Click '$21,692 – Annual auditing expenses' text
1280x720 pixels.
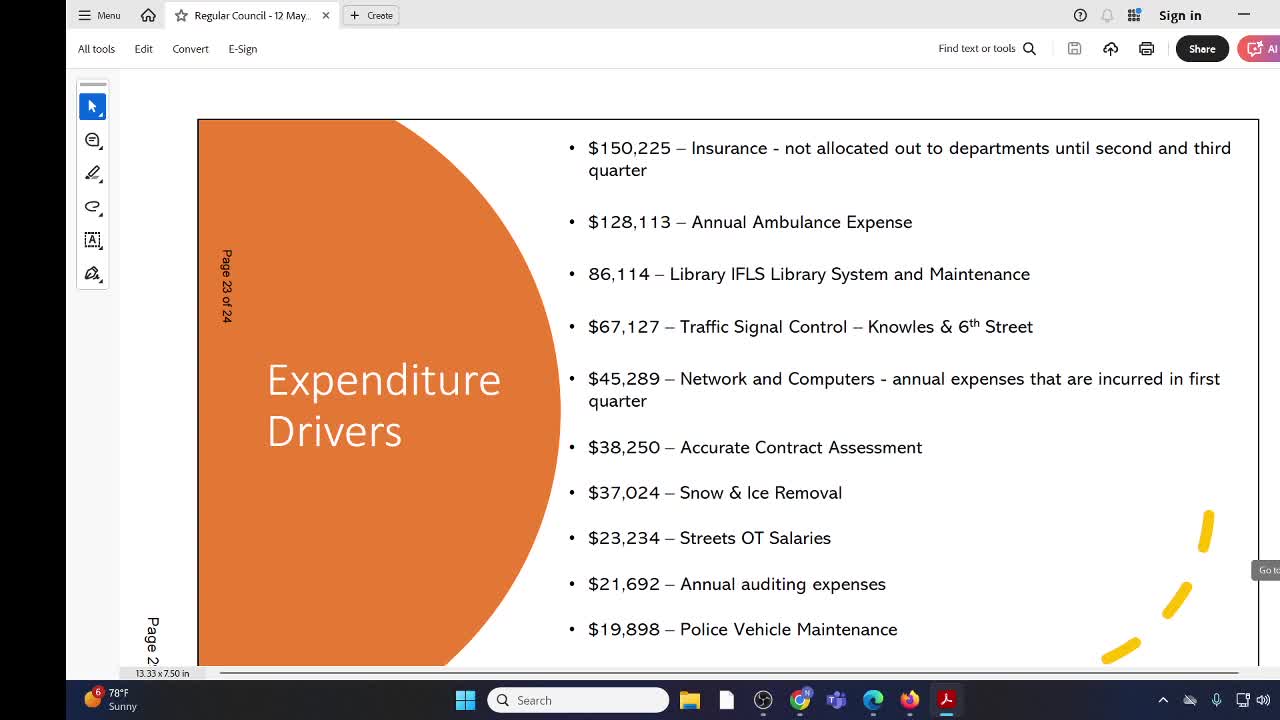pyautogui.click(x=737, y=584)
